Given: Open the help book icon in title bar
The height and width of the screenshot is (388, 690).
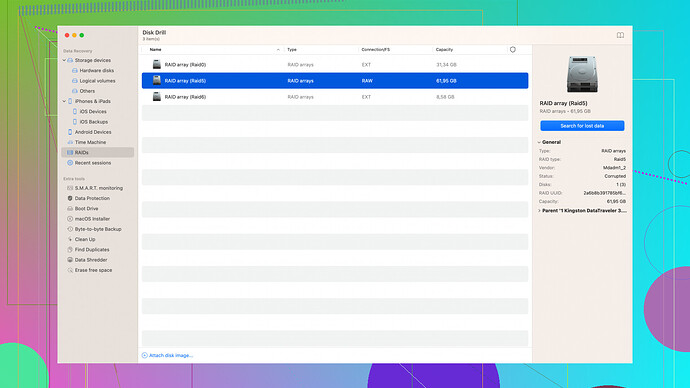Looking at the screenshot, I should [620, 35].
